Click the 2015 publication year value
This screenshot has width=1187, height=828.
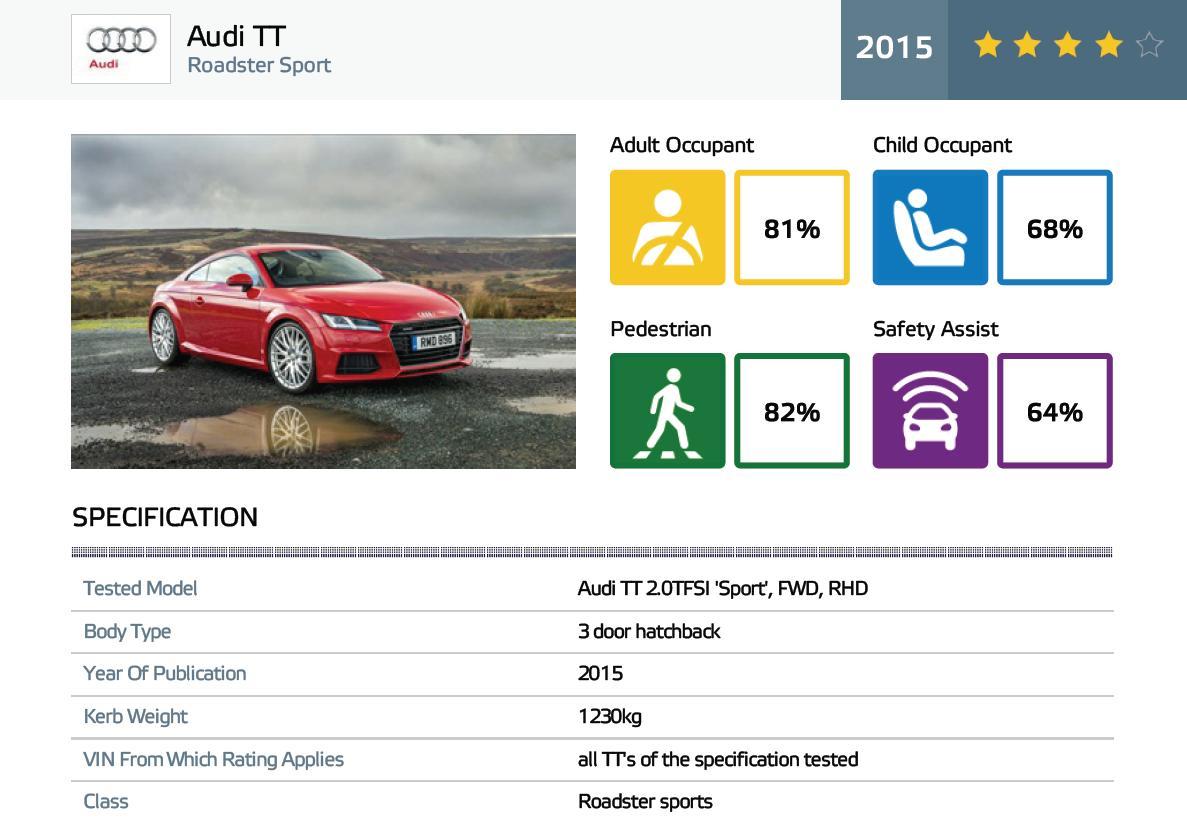pos(600,674)
